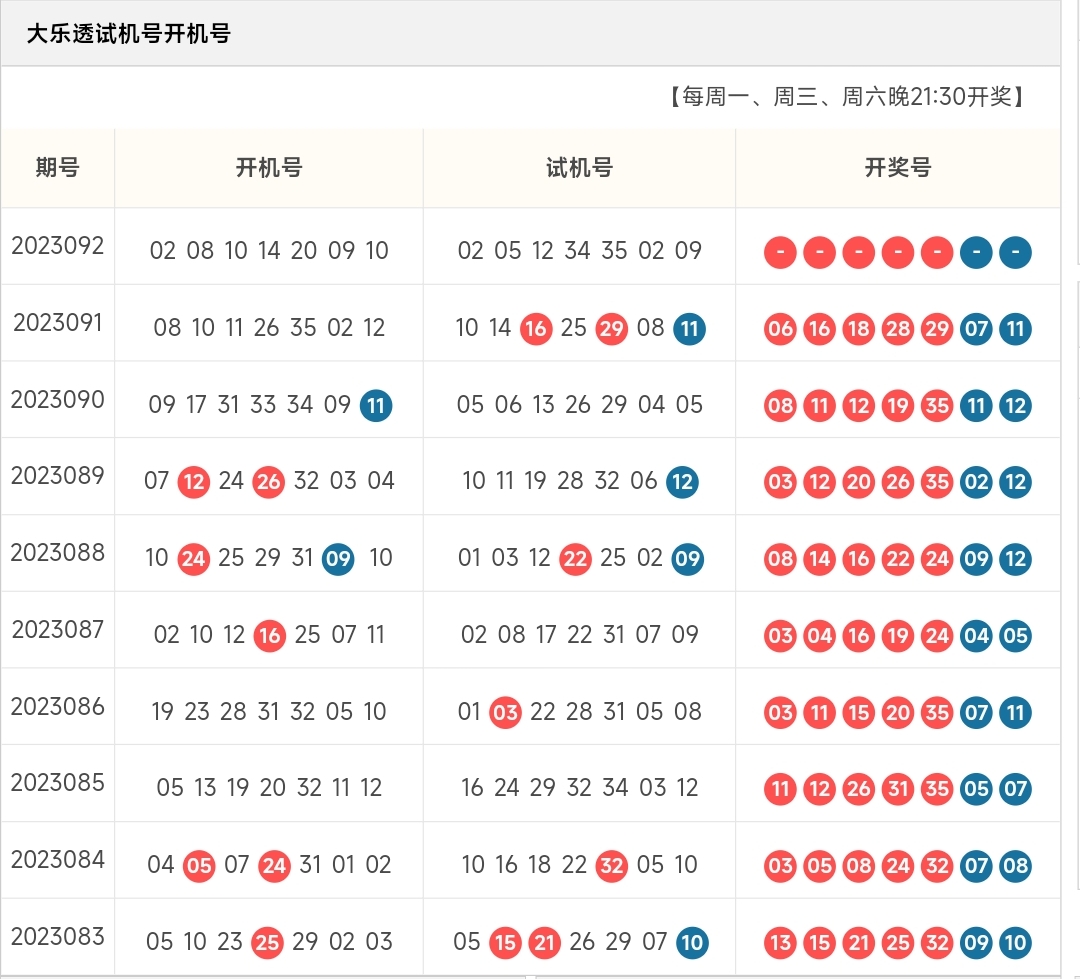Click the 每周一、周三、周六晚21:30开奖 notice
The height and width of the screenshot is (979, 1080).
point(847,96)
